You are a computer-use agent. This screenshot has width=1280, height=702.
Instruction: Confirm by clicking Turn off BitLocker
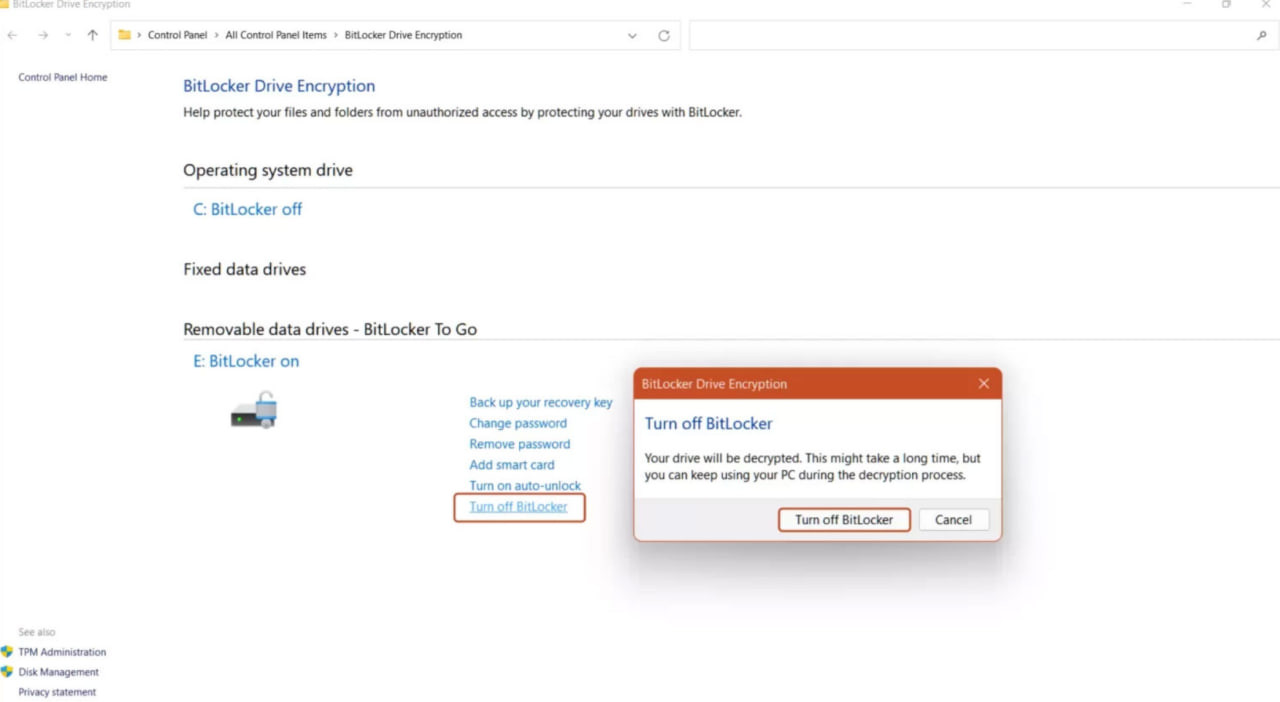(x=843, y=519)
